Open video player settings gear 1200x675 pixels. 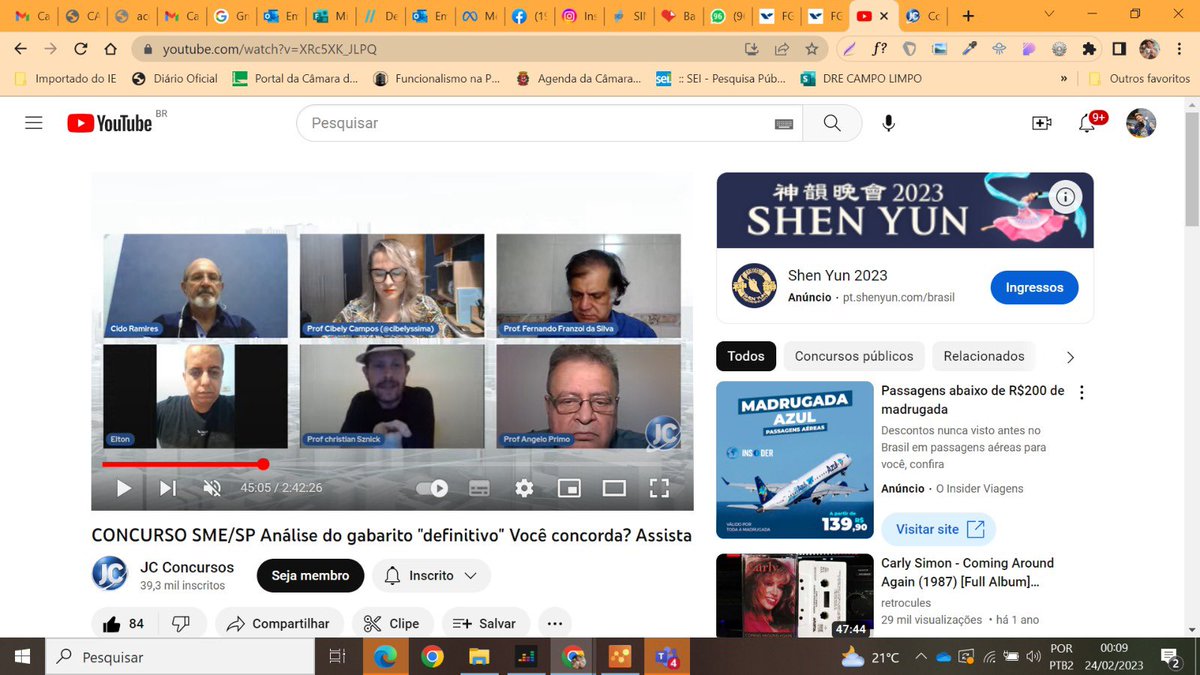coord(524,488)
